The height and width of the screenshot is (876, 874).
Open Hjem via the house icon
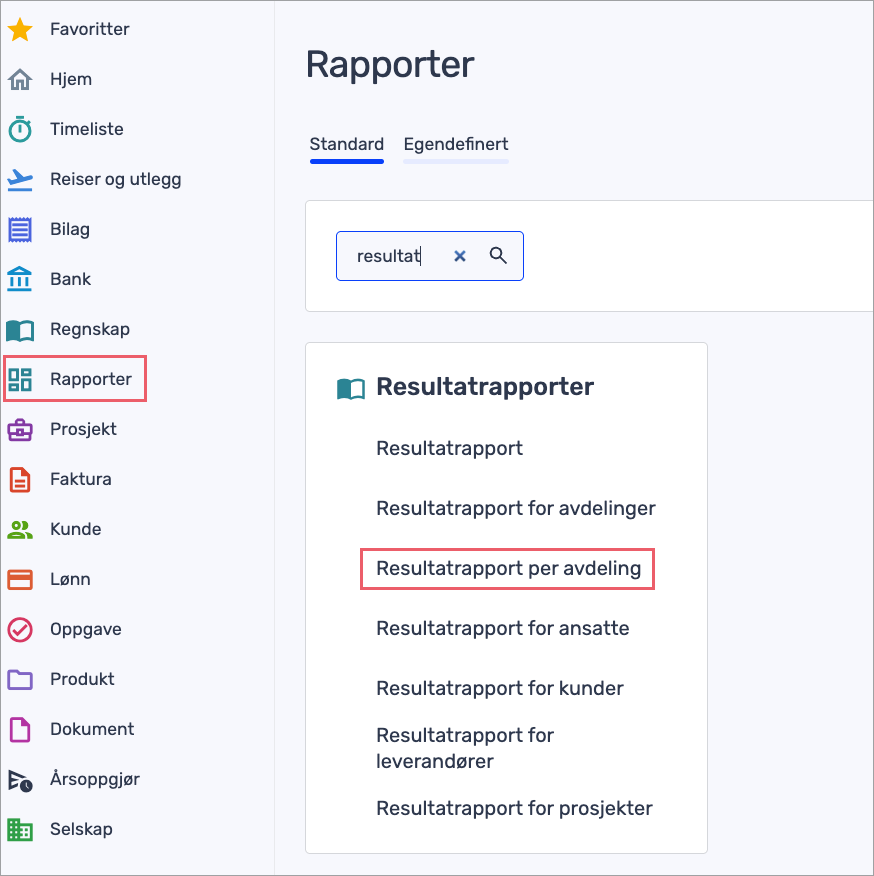pyautogui.click(x=20, y=80)
